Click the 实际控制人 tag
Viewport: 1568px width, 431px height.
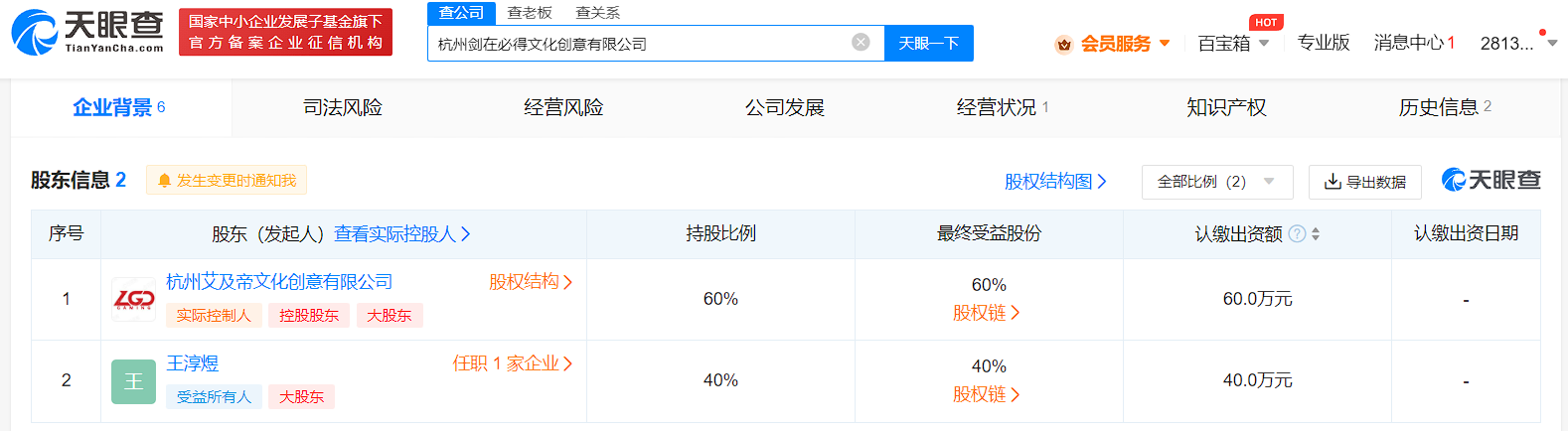coord(214,315)
